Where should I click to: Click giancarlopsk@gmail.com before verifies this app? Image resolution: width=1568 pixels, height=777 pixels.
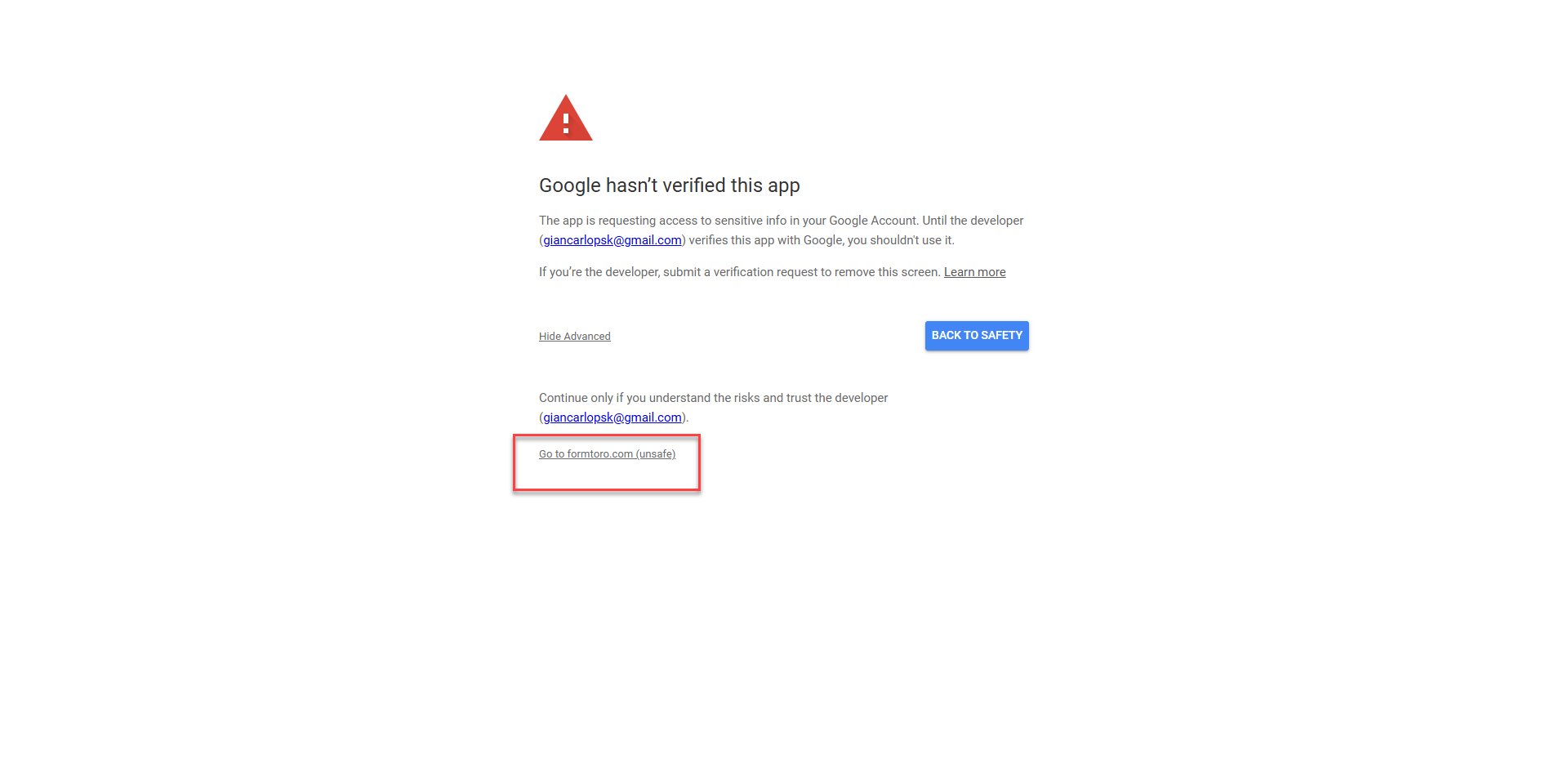coord(612,240)
